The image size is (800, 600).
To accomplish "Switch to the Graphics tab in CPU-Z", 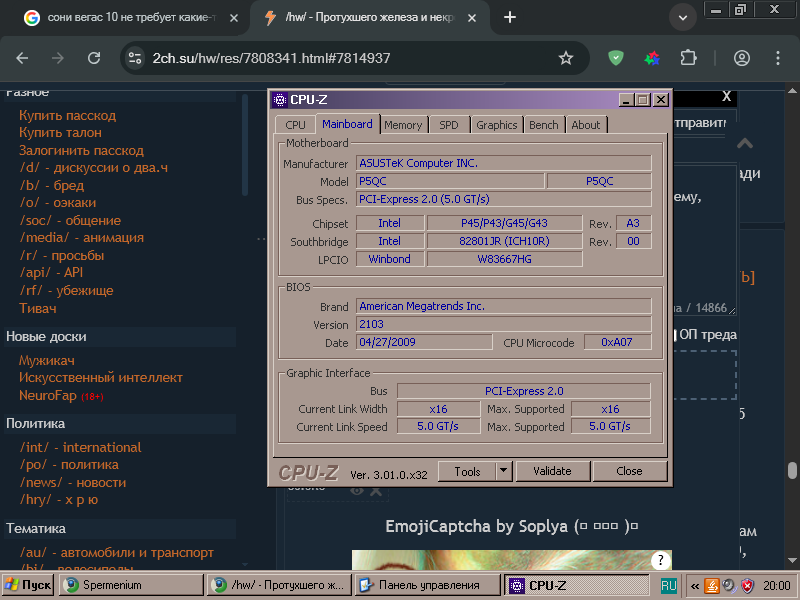I will tap(496, 125).
